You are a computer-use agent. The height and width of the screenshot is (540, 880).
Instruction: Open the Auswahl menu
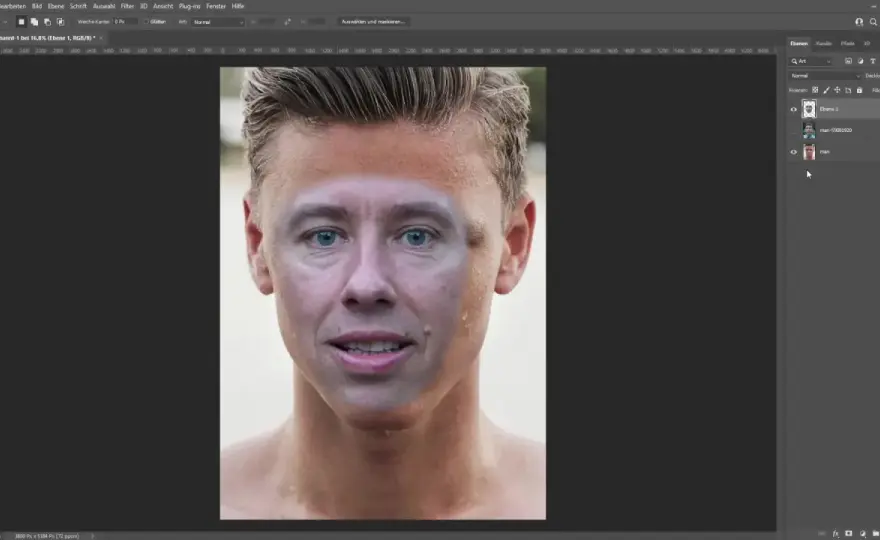[104, 6]
